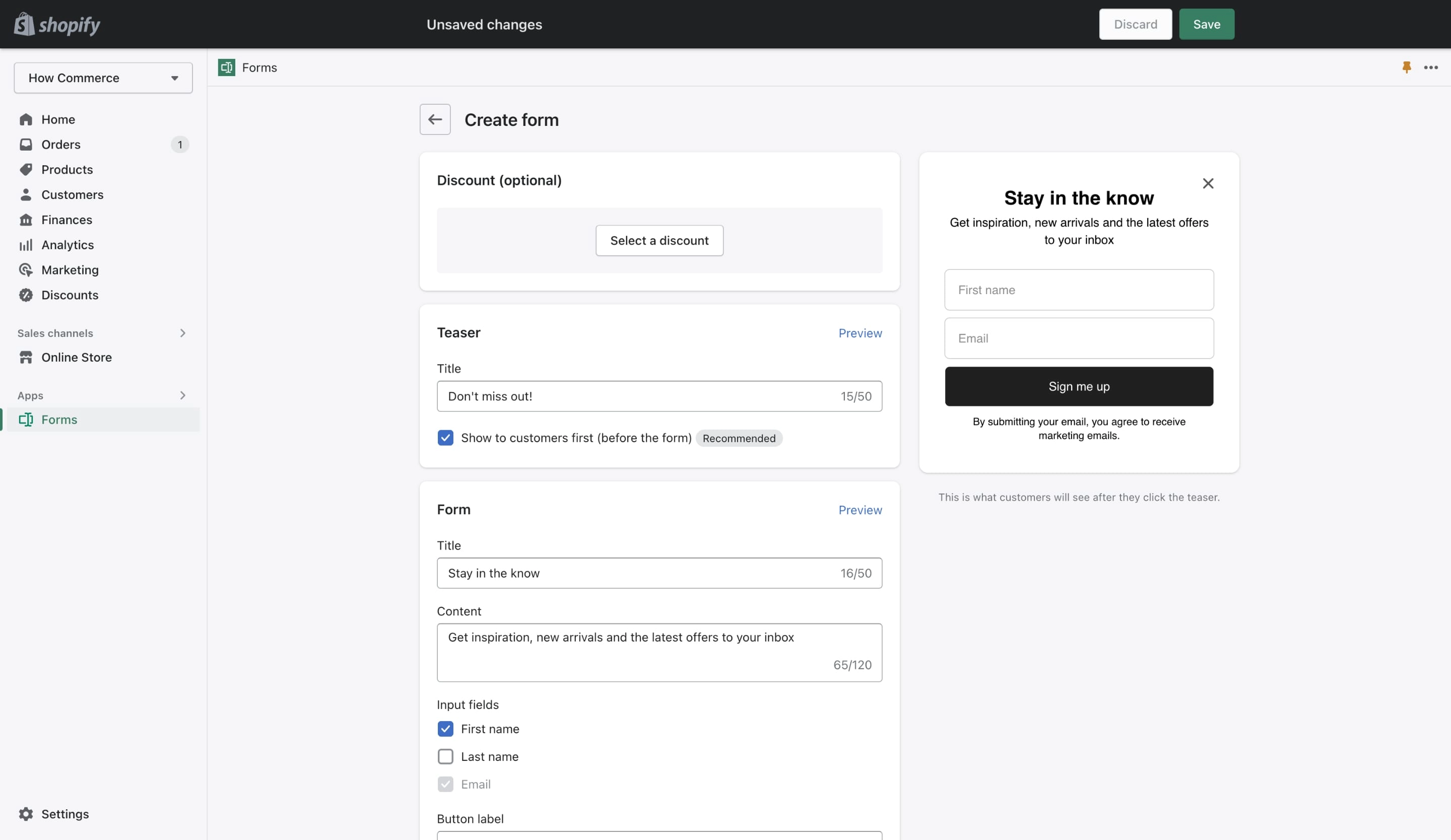Click the Settings gear icon
The image size is (1451, 840).
click(26, 814)
